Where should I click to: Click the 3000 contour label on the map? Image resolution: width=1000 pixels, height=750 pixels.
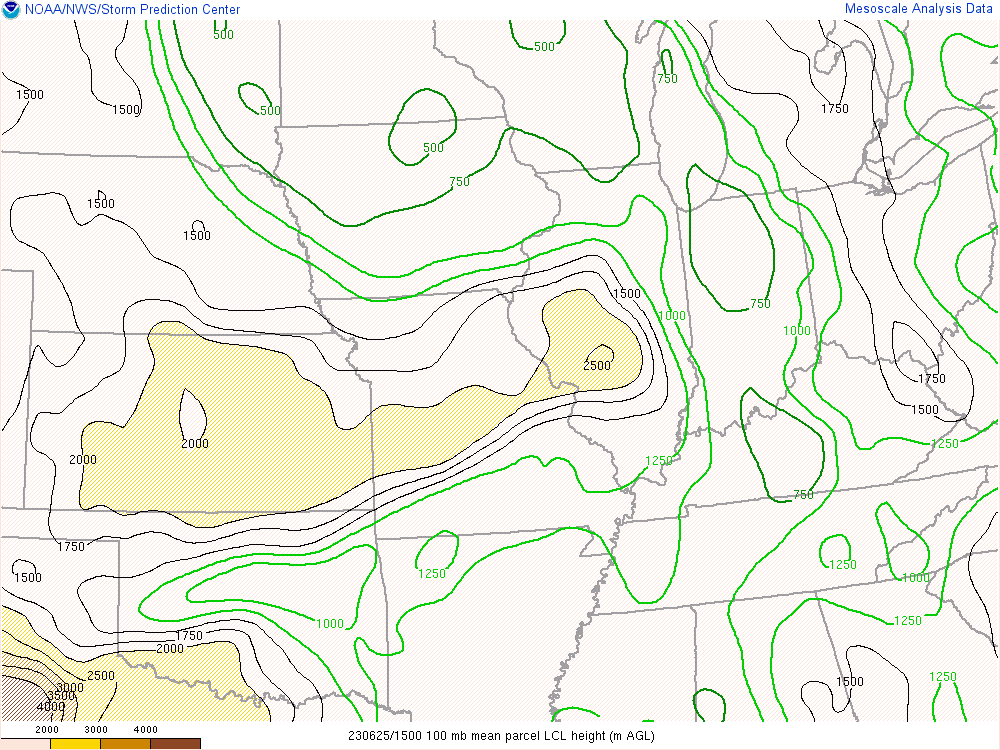(69, 687)
